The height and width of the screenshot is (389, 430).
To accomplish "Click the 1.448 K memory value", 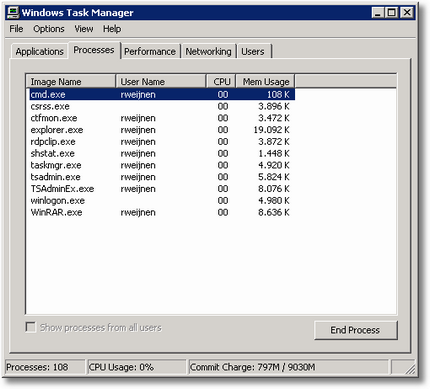I will (x=274, y=153).
